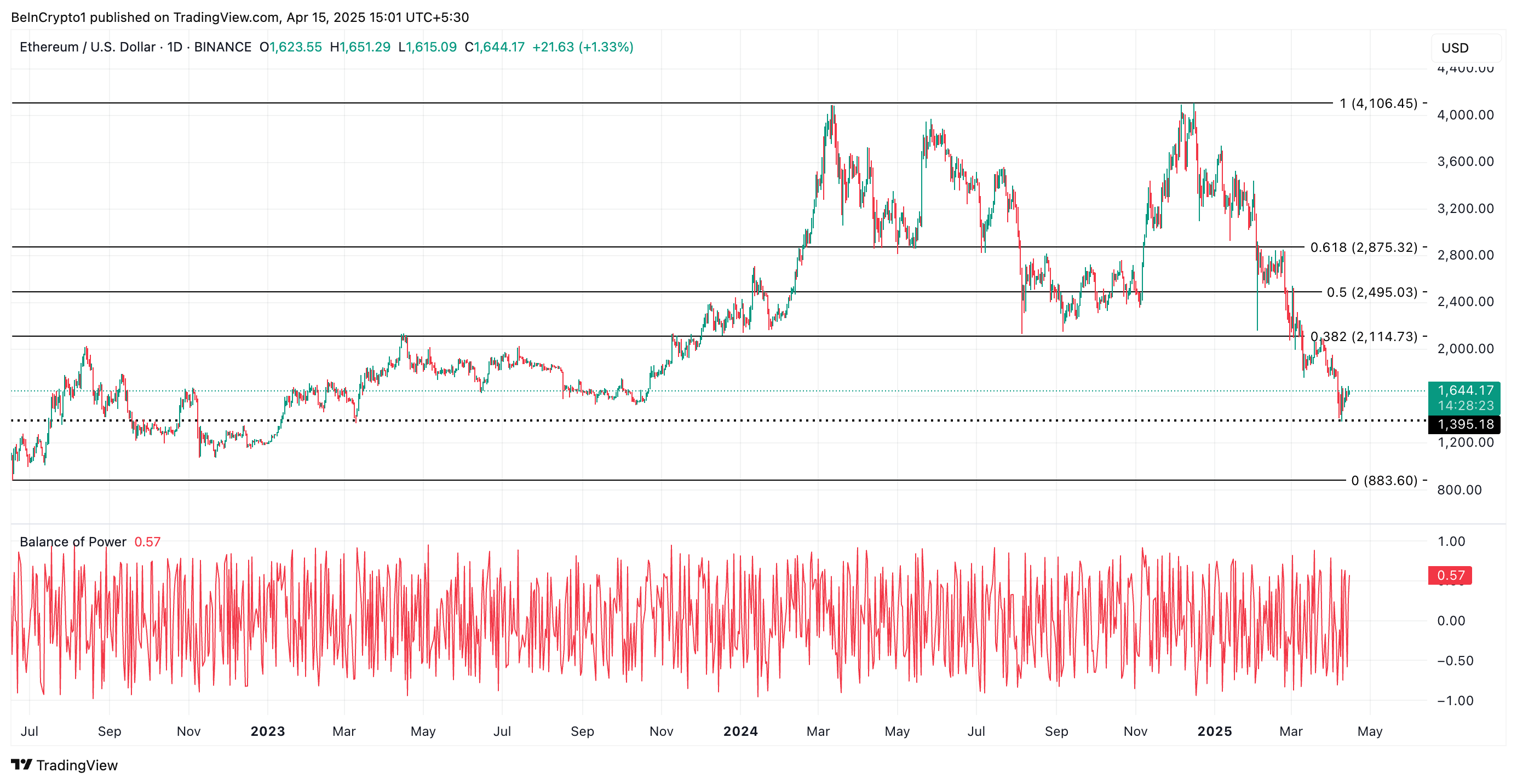
Task: Click the 2023 year marker on time axis
Action: [267, 731]
